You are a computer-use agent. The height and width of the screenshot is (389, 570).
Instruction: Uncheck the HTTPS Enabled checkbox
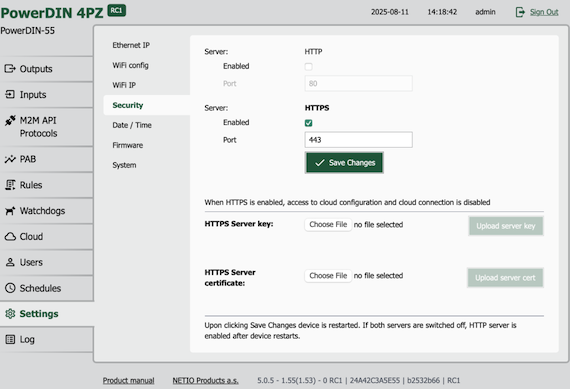308,123
